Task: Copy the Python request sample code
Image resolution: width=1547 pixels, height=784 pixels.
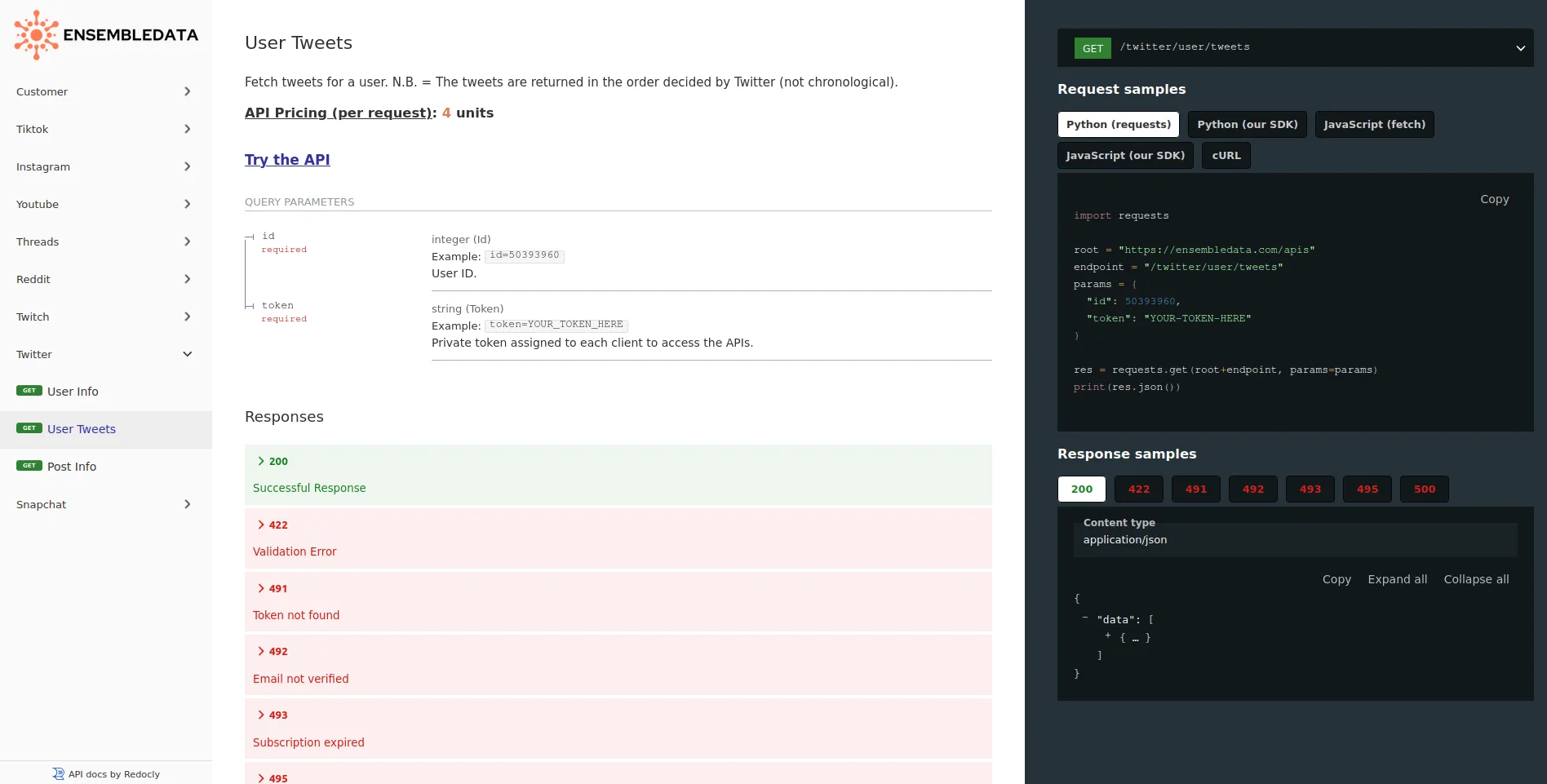Action: (x=1494, y=199)
